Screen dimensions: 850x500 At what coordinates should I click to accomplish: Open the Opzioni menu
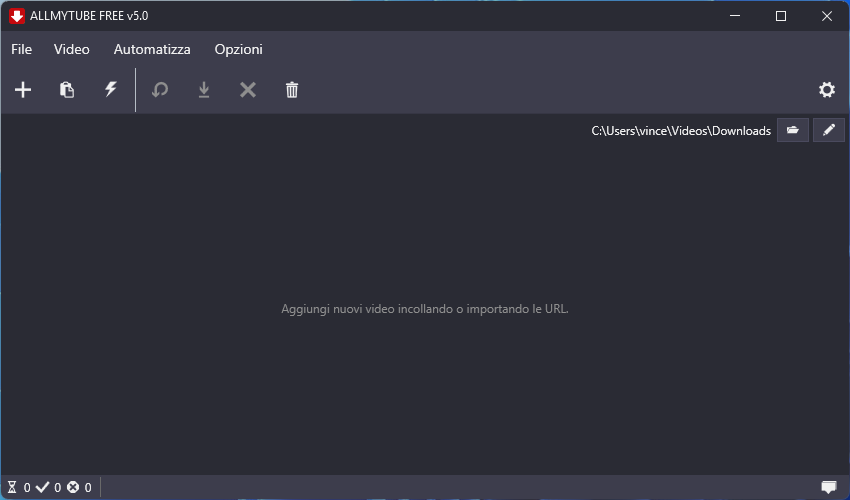point(239,49)
